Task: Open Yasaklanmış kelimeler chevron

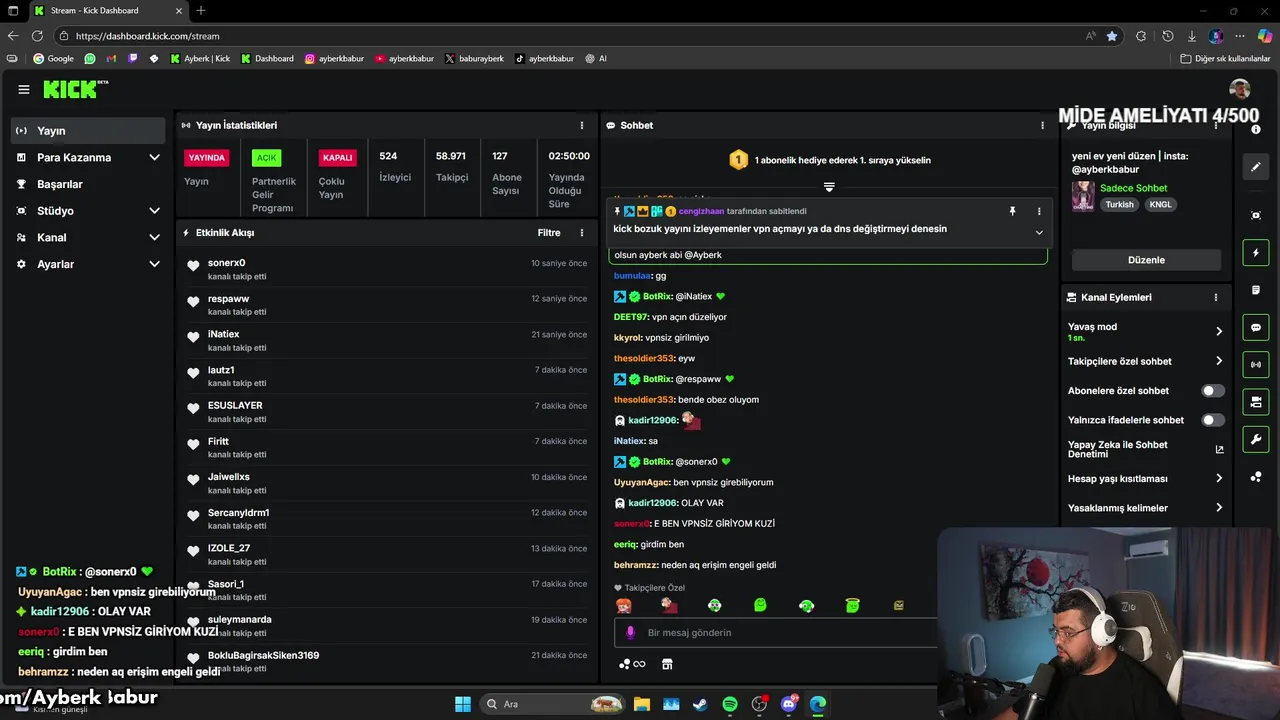Action: pyautogui.click(x=1218, y=508)
